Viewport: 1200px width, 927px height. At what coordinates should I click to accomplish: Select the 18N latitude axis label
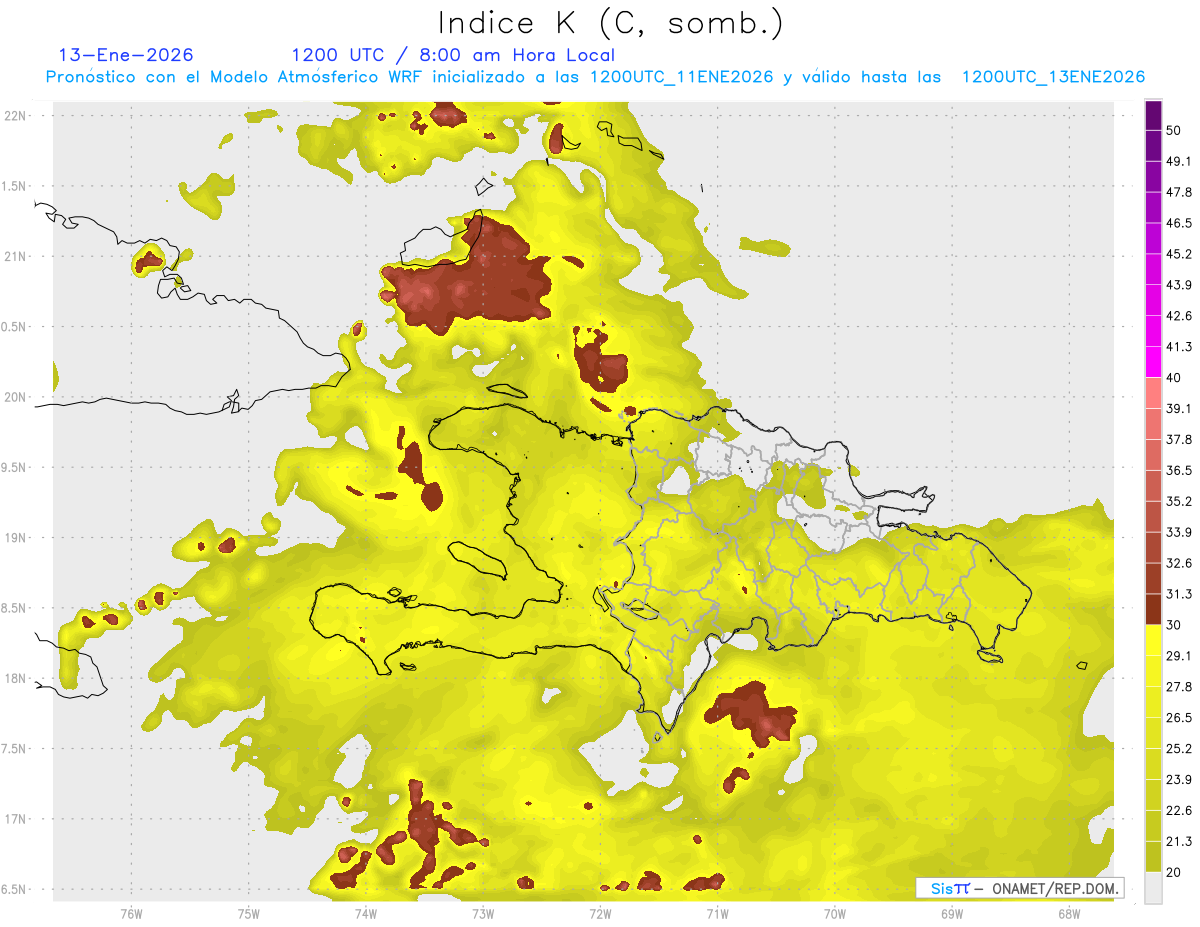click(15, 679)
